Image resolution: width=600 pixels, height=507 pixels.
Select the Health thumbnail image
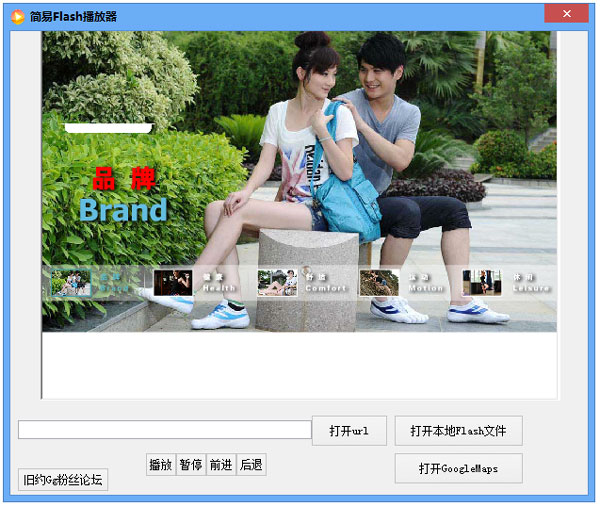coord(173,283)
